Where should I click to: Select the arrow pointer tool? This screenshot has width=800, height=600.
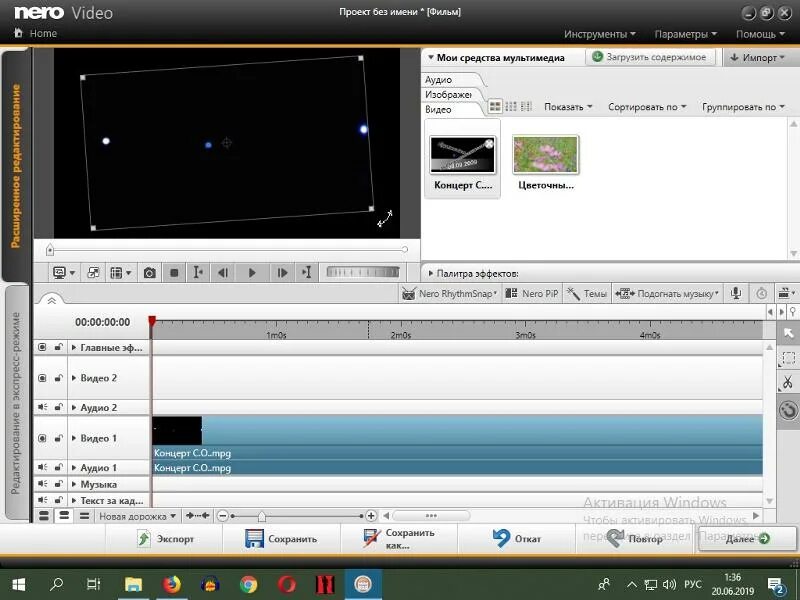(788, 333)
